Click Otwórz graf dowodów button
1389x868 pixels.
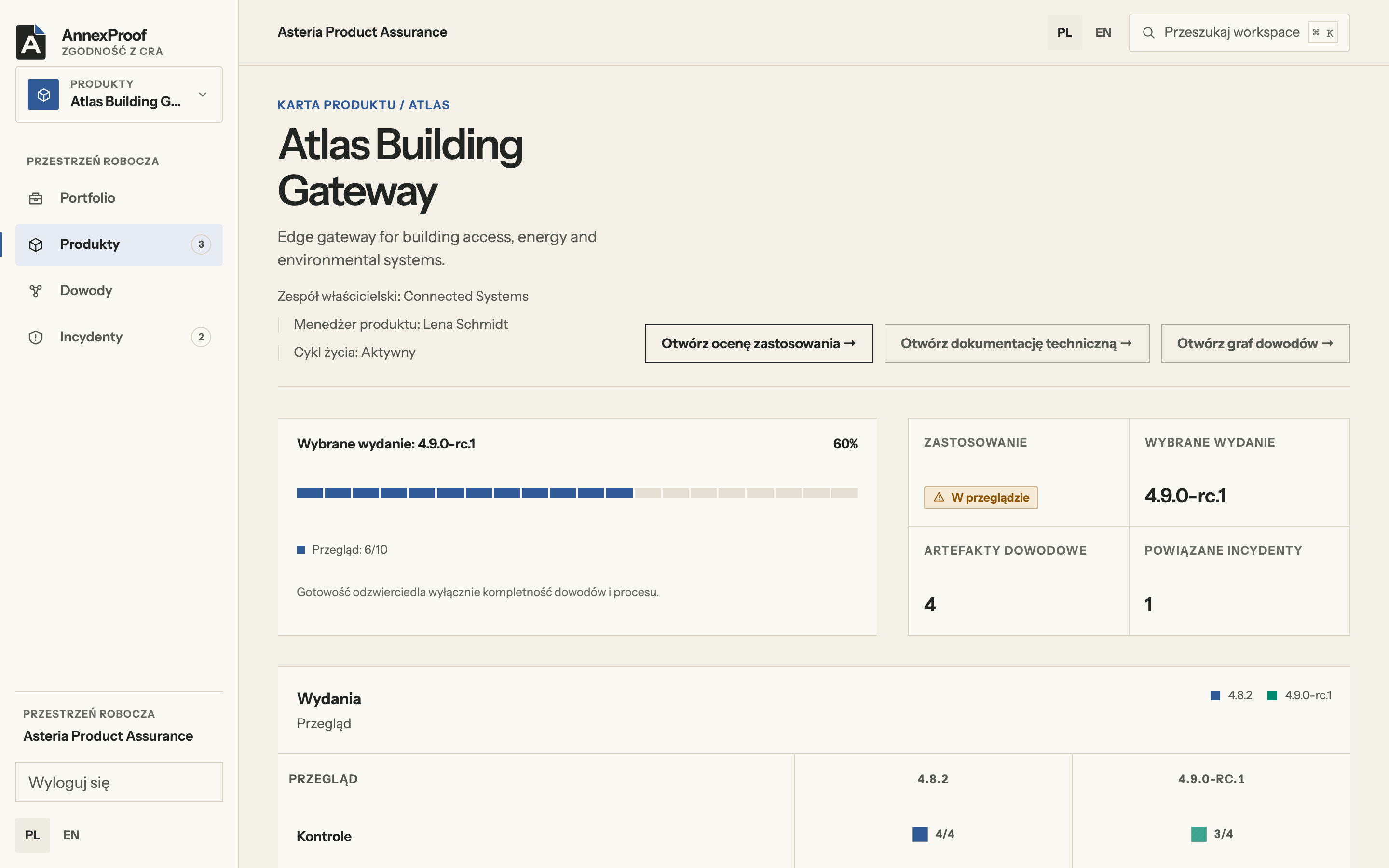click(x=1255, y=343)
